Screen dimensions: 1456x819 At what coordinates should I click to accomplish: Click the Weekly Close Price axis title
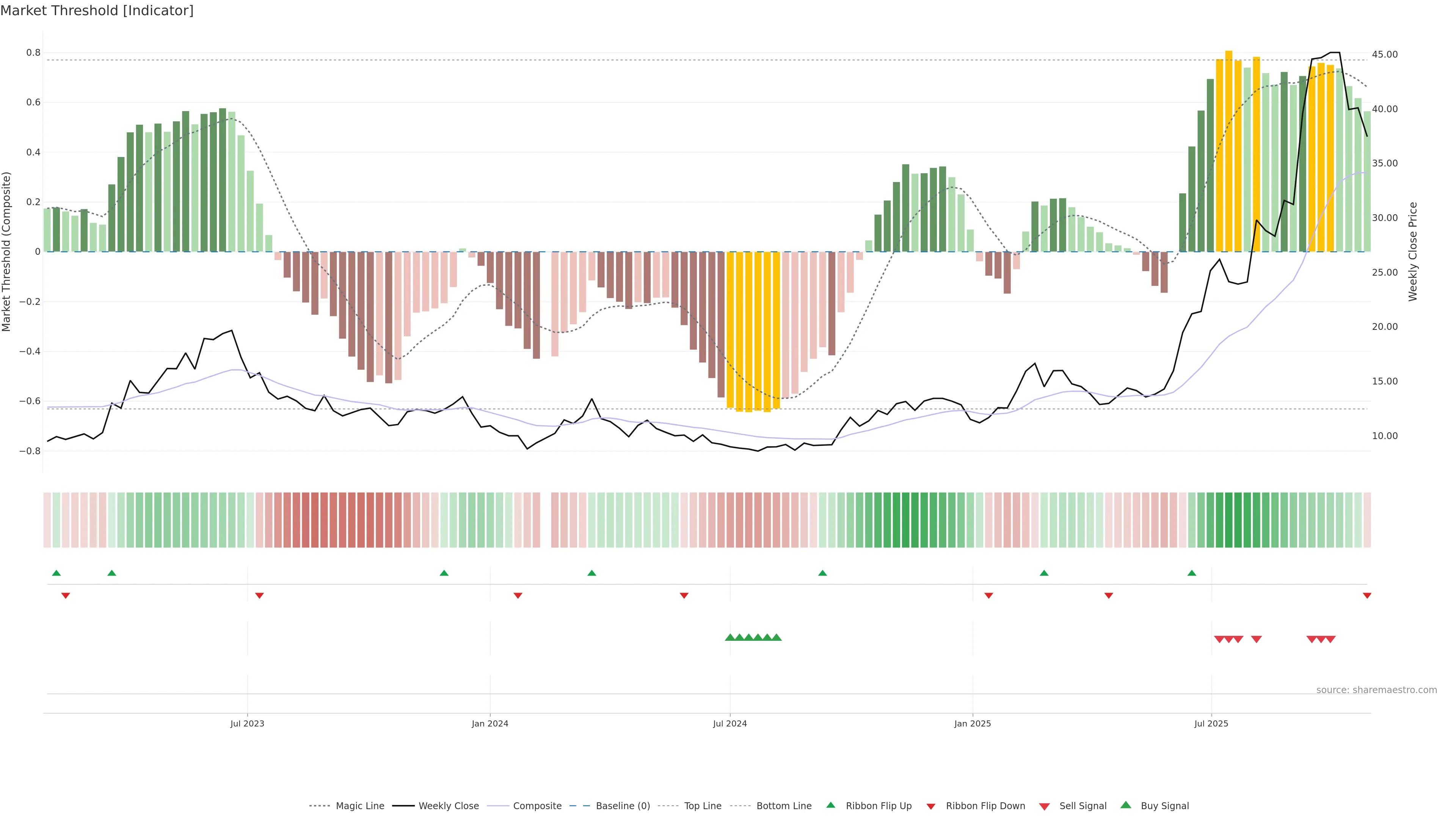(1413, 251)
